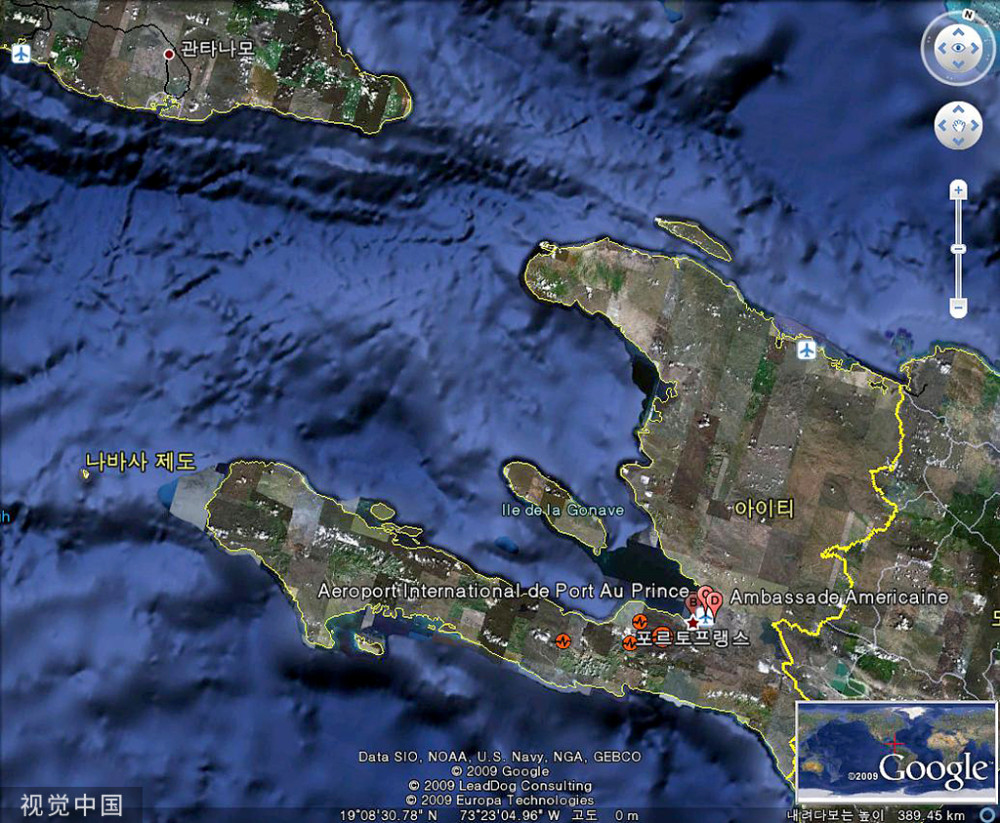
Task: Click the © 2009 Europa Technologies credit
Action: pos(500,800)
